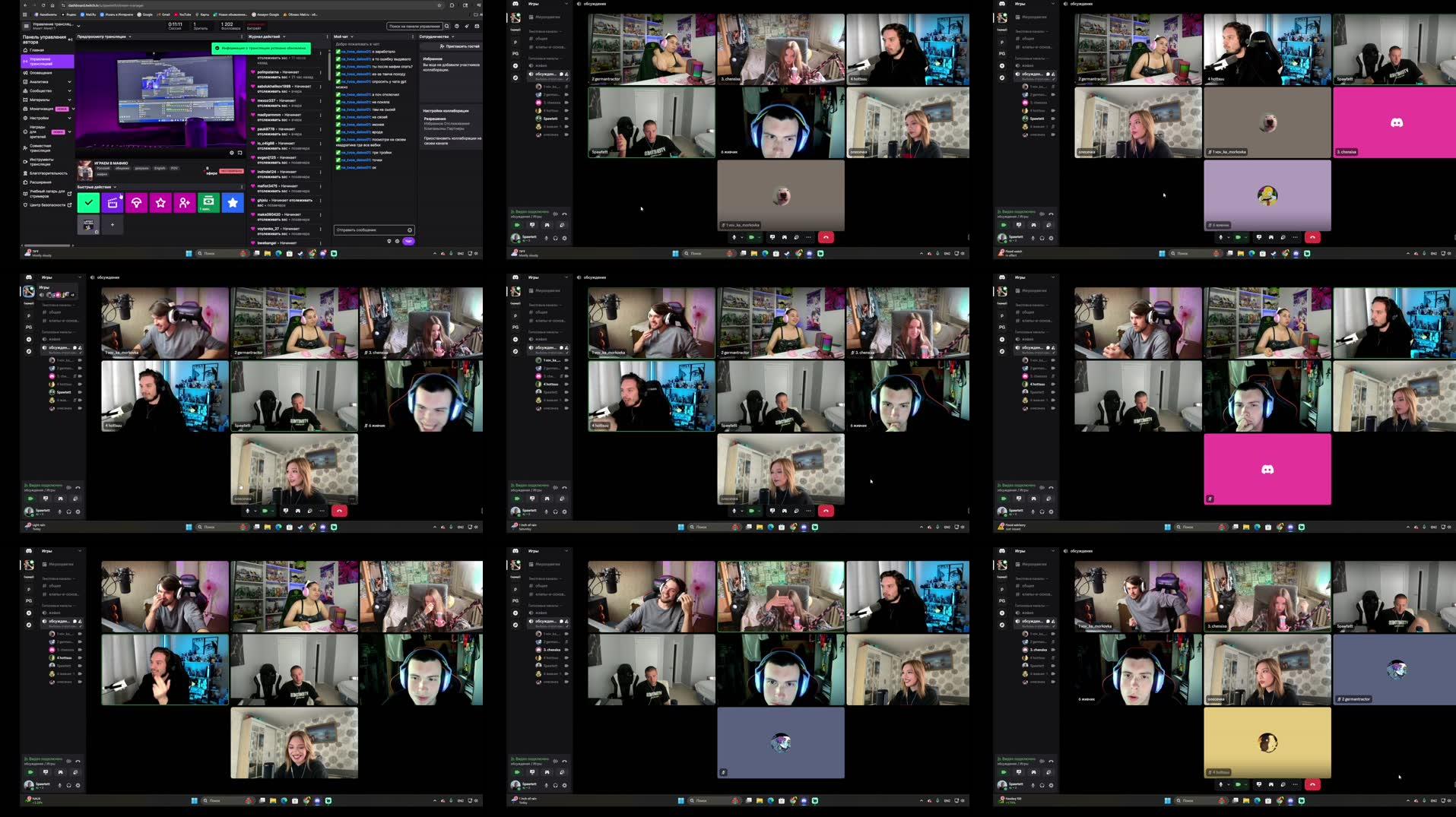1456x817 pixels.
Task: Open stream preview settings gear icon
Action: 232,153
